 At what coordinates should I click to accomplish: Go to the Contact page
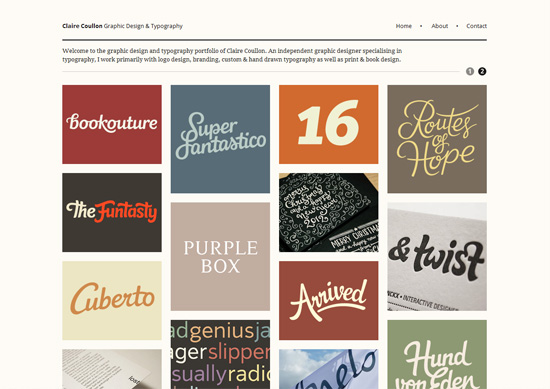point(476,26)
